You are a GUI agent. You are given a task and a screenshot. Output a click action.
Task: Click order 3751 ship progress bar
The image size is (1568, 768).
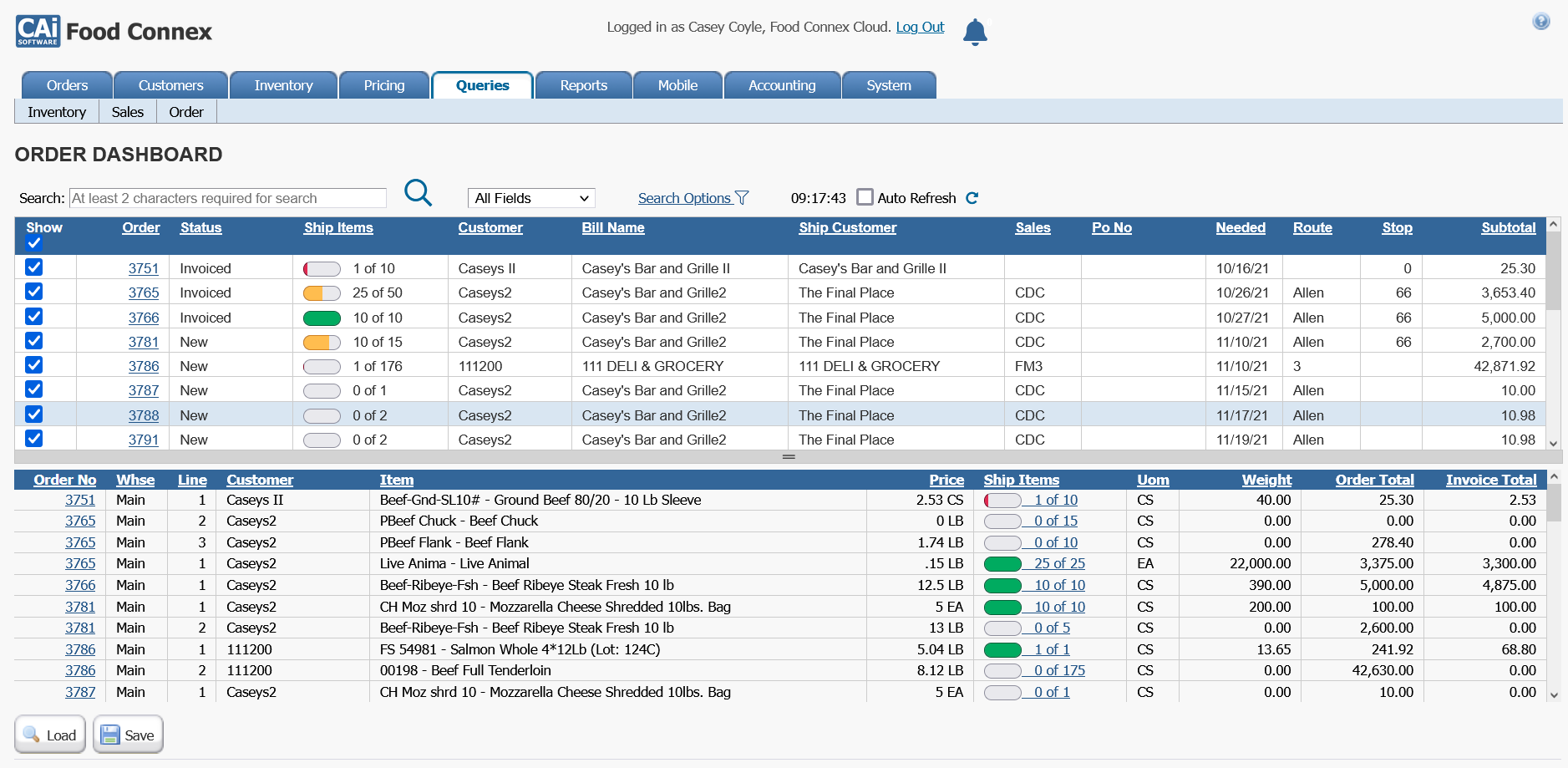pos(322,269)
